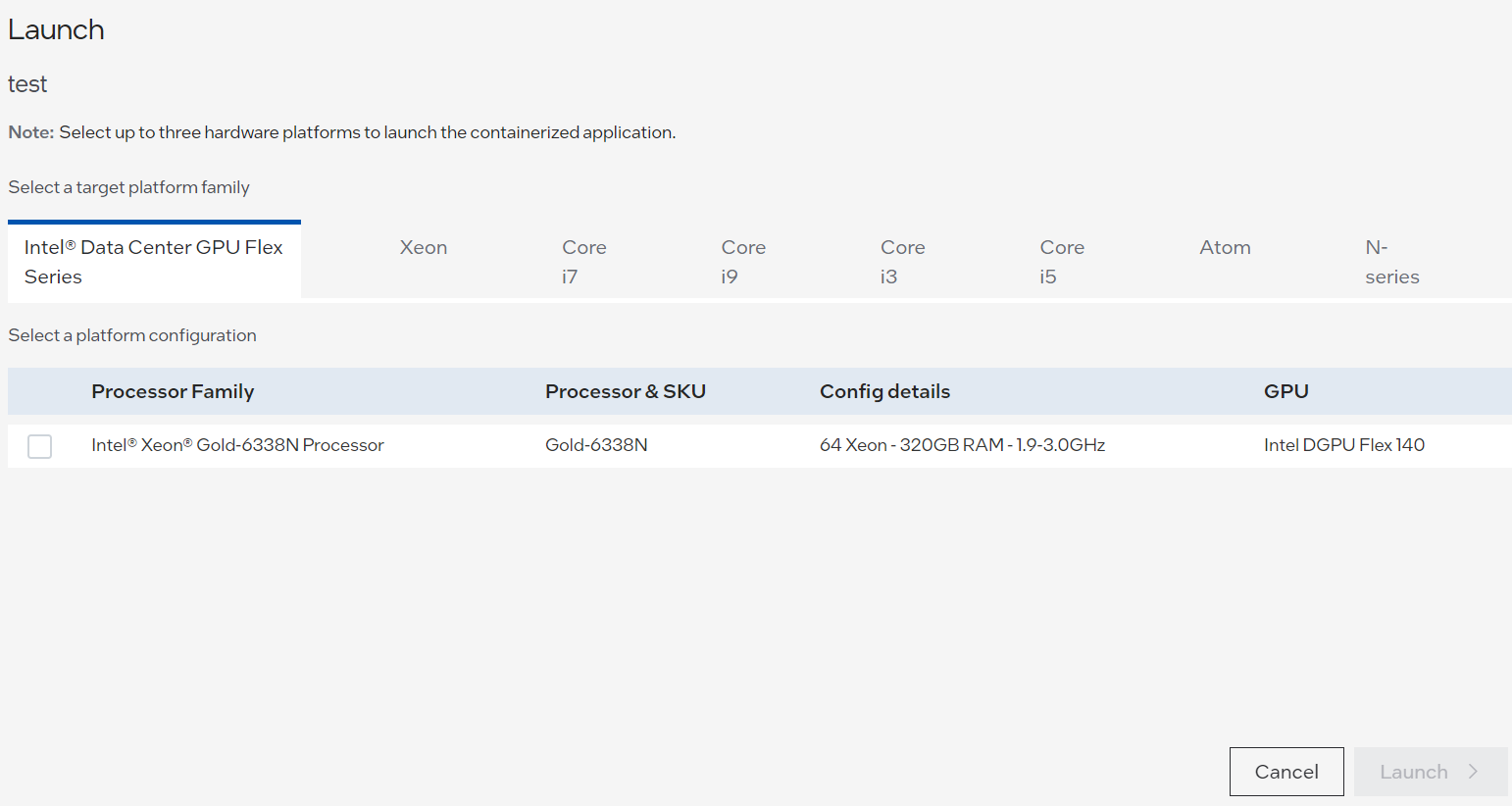
Task: Click the Config details column header
Action: click(884, 391)
